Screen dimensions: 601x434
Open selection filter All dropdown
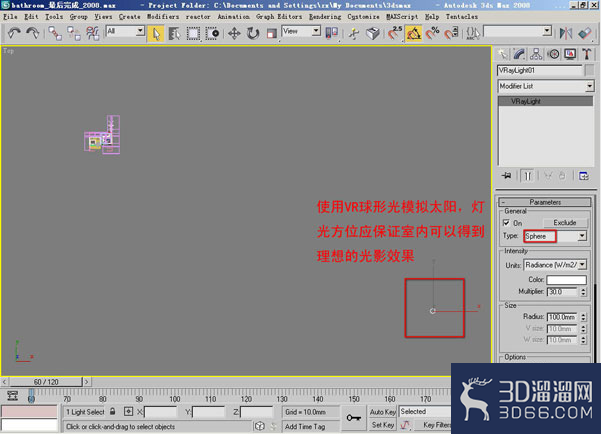(x=125, y=31)
